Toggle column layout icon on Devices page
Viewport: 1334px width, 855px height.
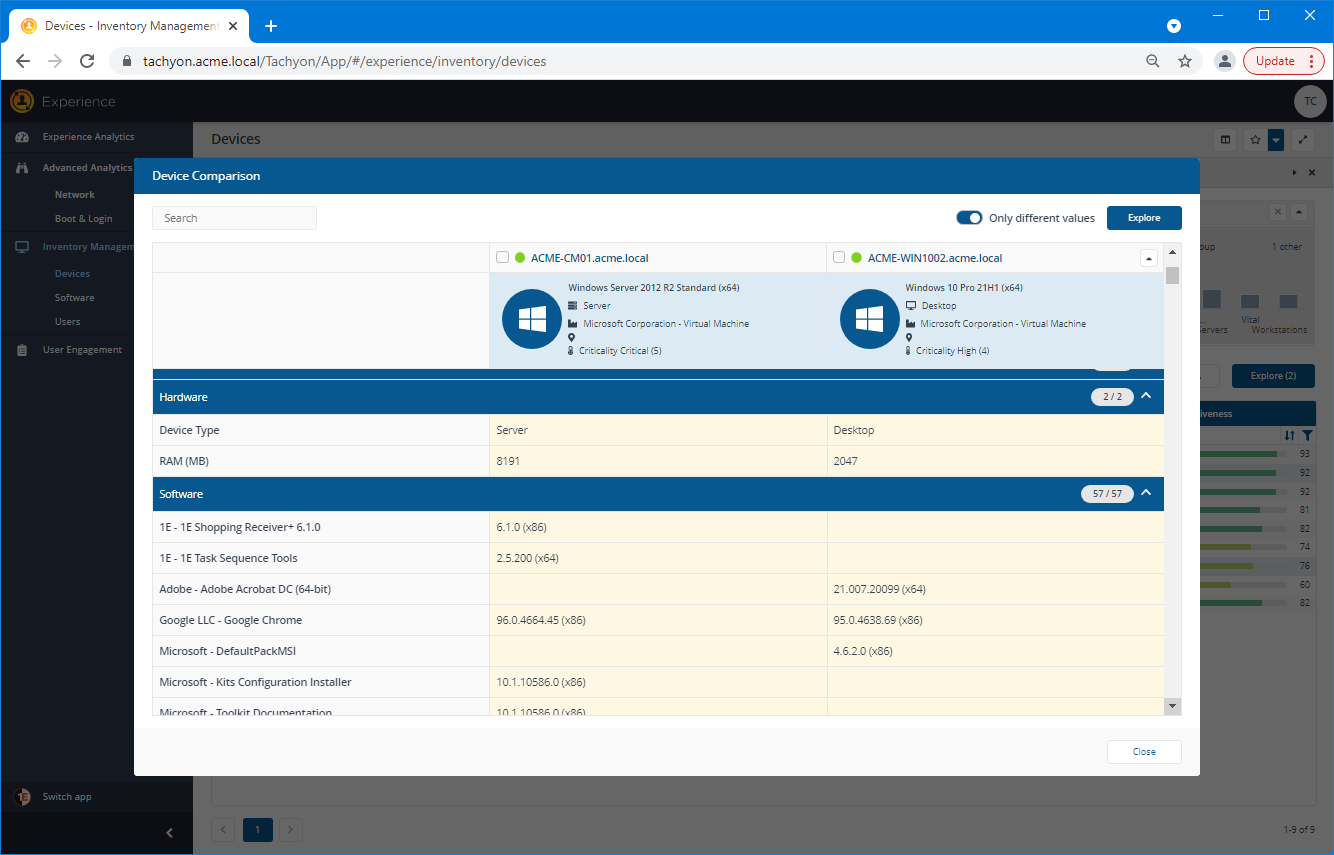click(x=1226, y=140)
